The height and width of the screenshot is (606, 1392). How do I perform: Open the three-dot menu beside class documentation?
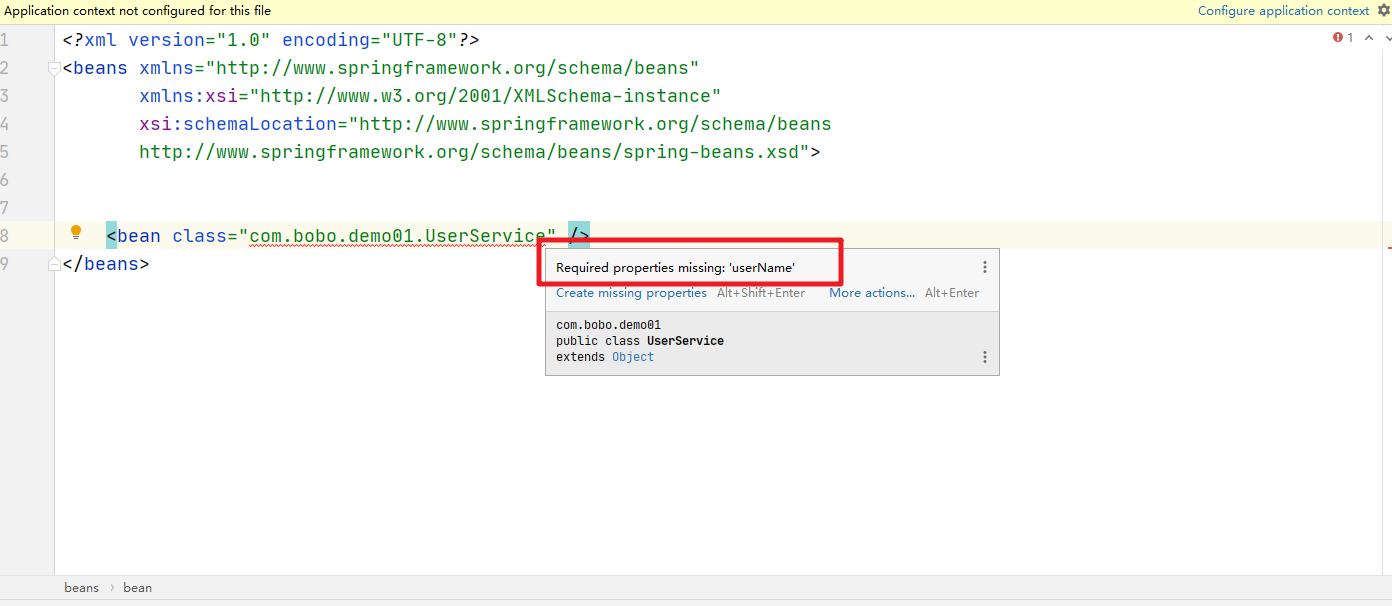984,357
